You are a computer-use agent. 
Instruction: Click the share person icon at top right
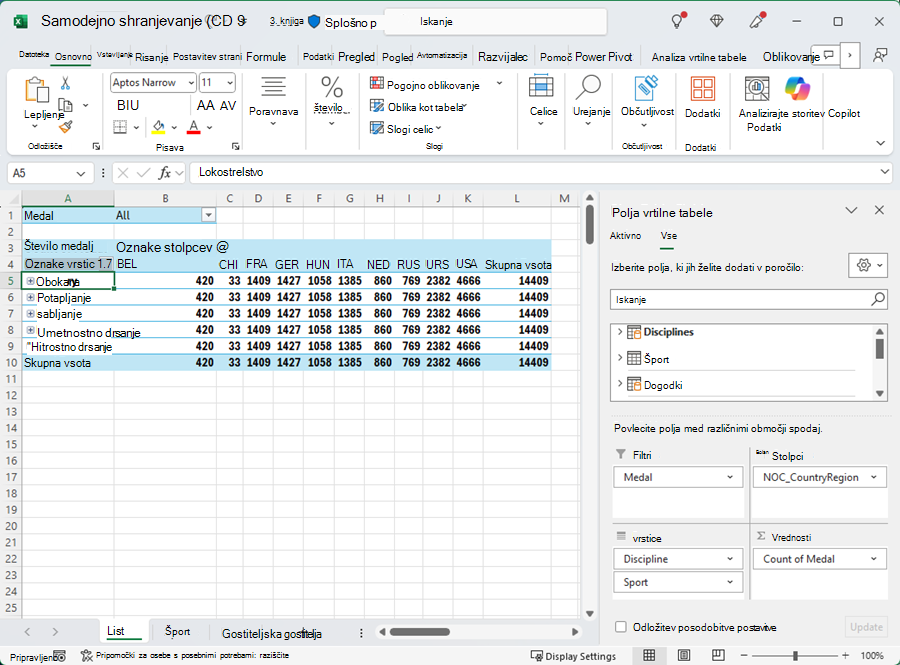click(x=879, y=56)
